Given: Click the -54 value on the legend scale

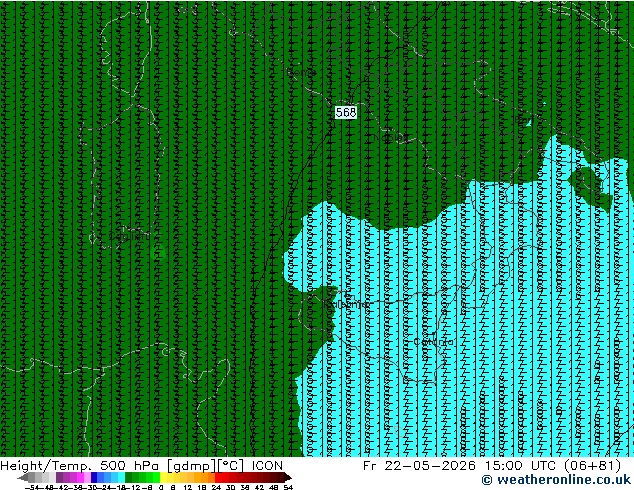Looking at the screenshot, I should (31, 487).
